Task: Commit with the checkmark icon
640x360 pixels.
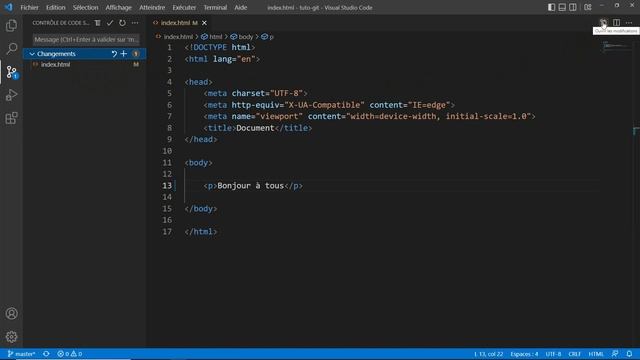Action: (x=110, y=23)
